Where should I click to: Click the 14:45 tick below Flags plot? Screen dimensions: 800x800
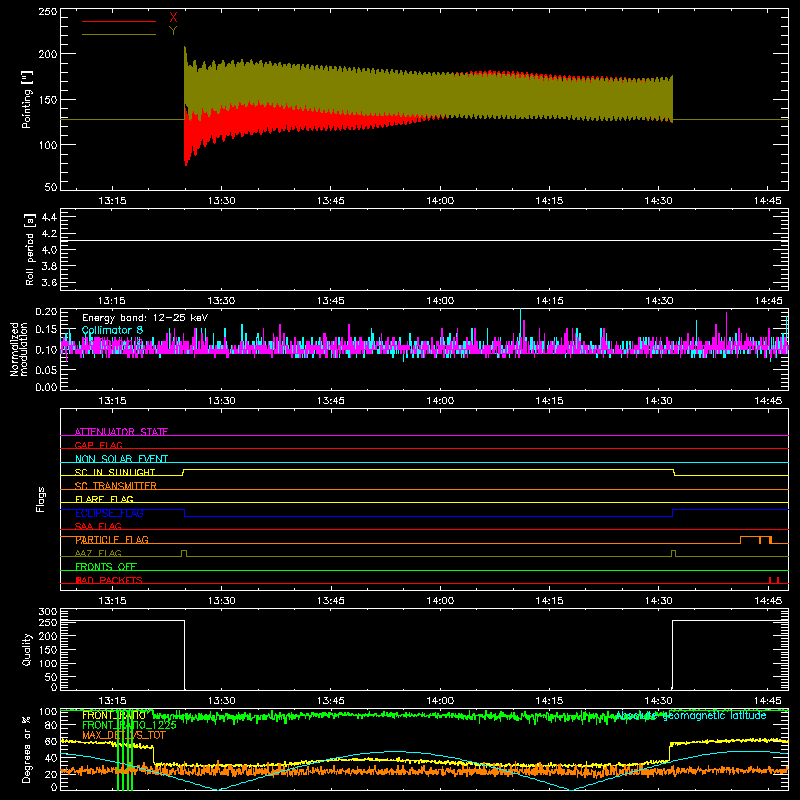(768, 601)
